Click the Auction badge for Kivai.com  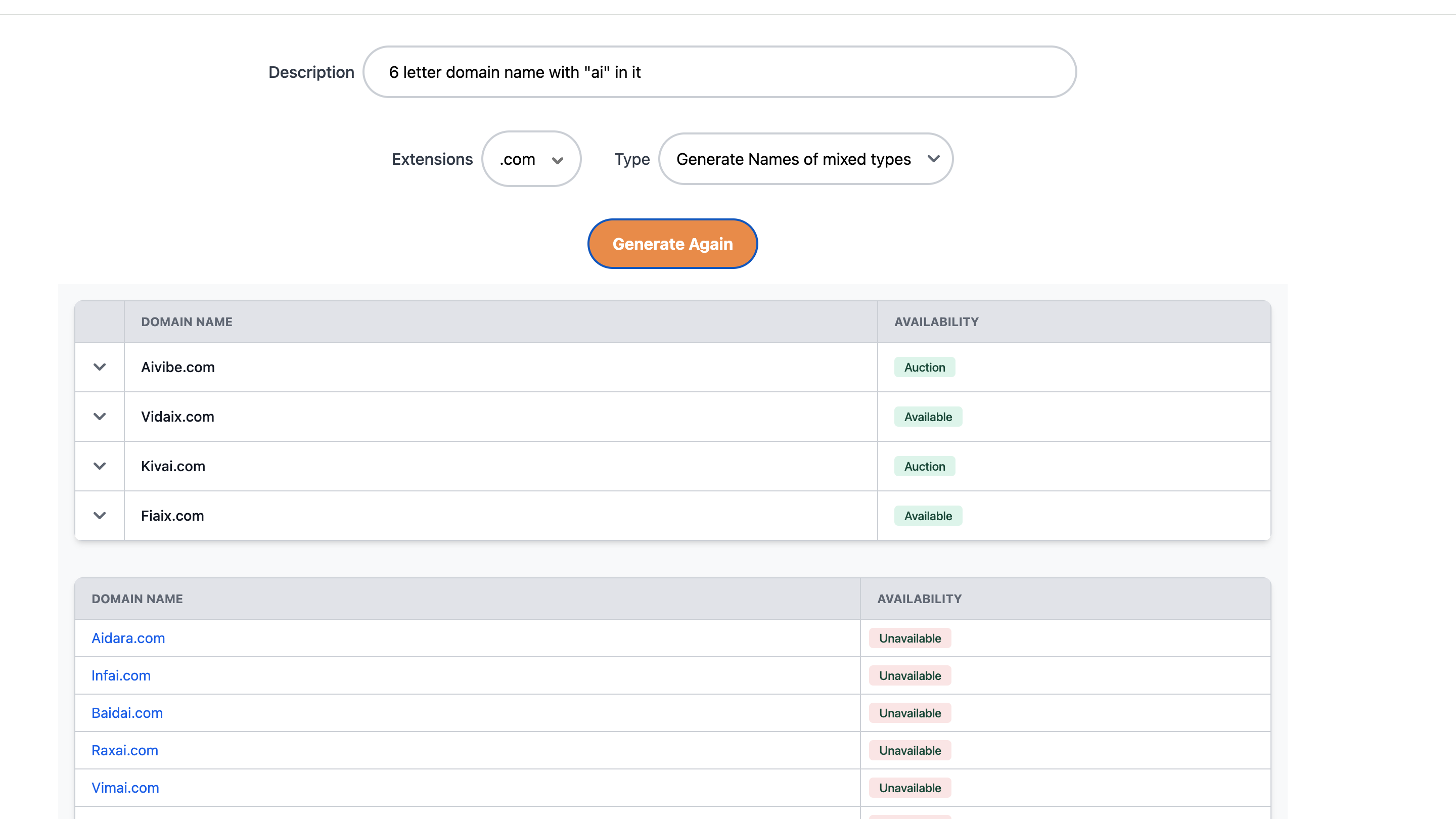(x=924, y=466)
